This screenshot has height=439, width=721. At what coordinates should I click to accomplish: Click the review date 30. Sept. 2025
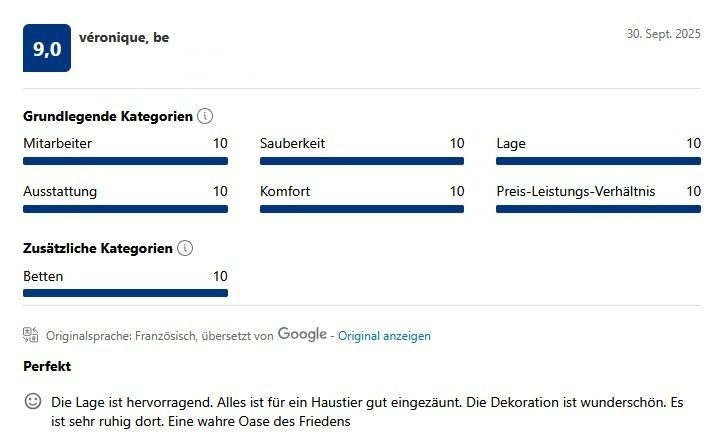(664, 33)
